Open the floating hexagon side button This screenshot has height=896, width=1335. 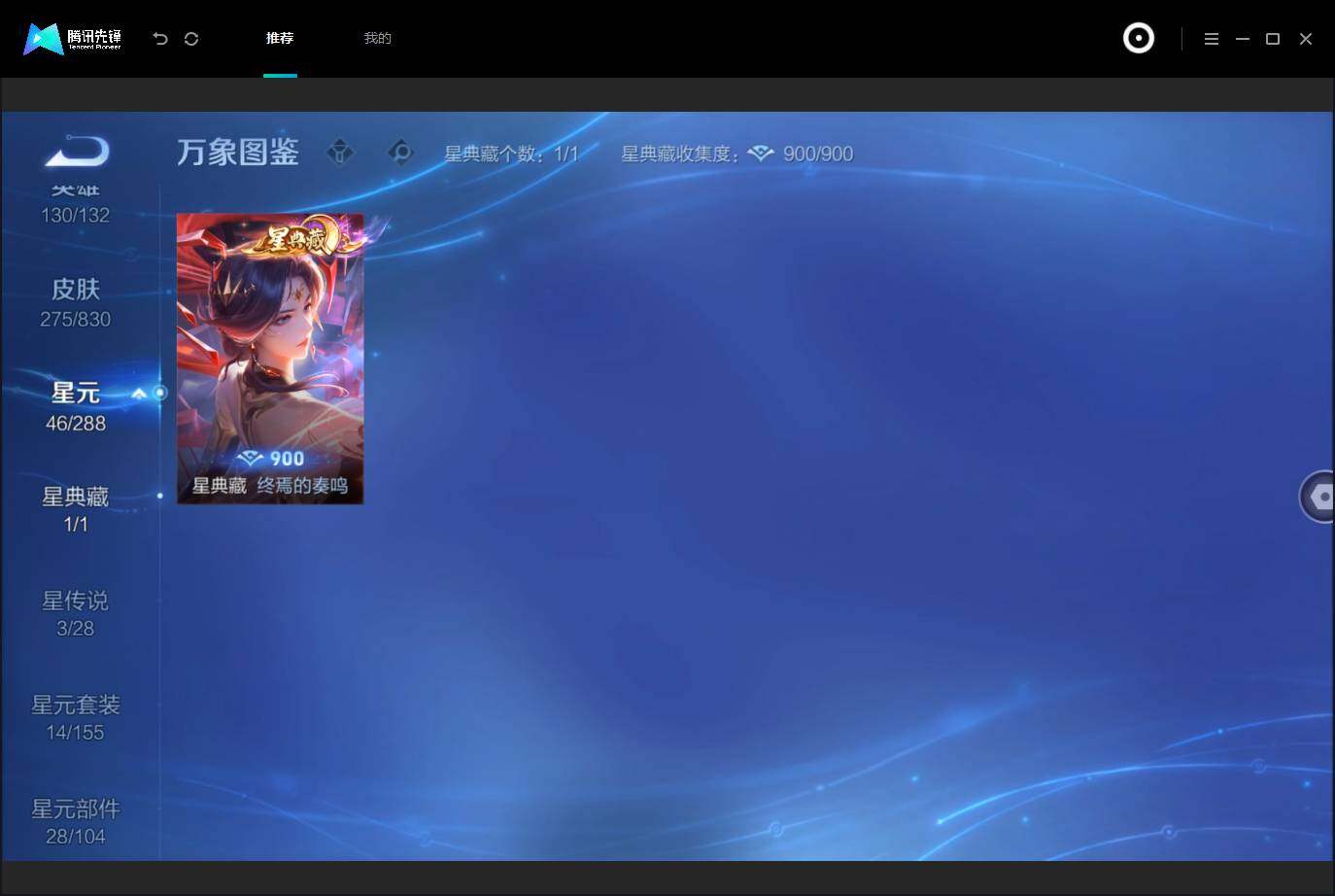[x=1318, y=497]
